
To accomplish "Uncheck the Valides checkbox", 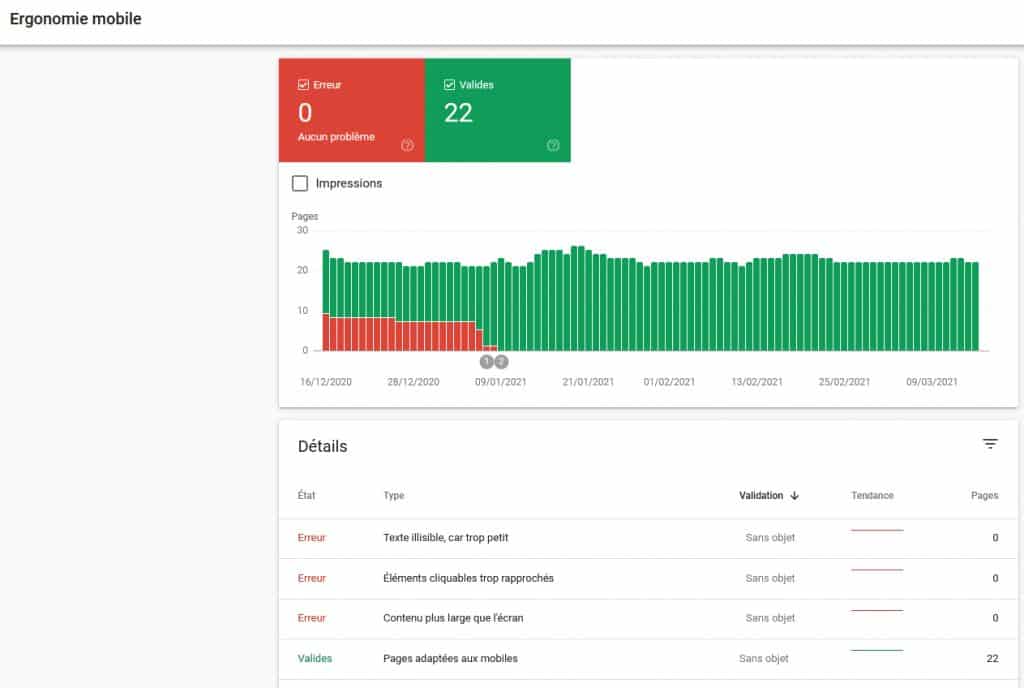I will [x=450, y=85].
